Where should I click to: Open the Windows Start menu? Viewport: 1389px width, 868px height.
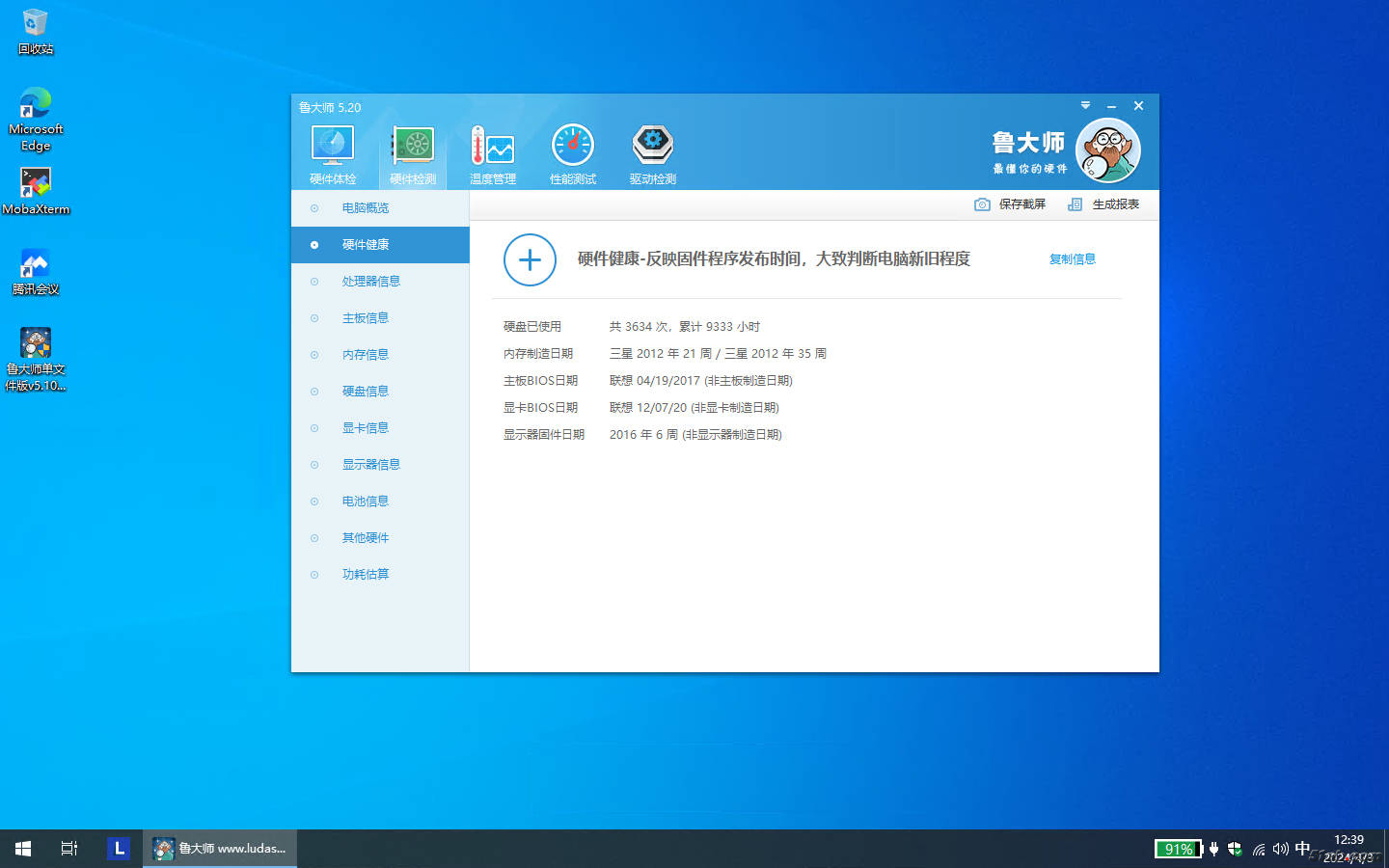tap(23, 849)
